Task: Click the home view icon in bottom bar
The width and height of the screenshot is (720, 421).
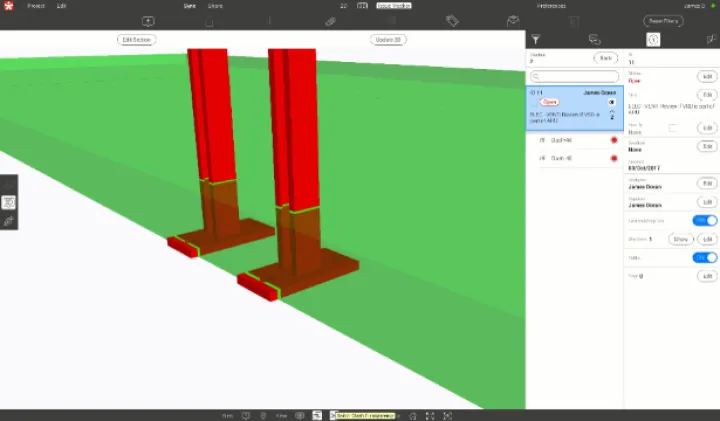Action: point(409,415)
